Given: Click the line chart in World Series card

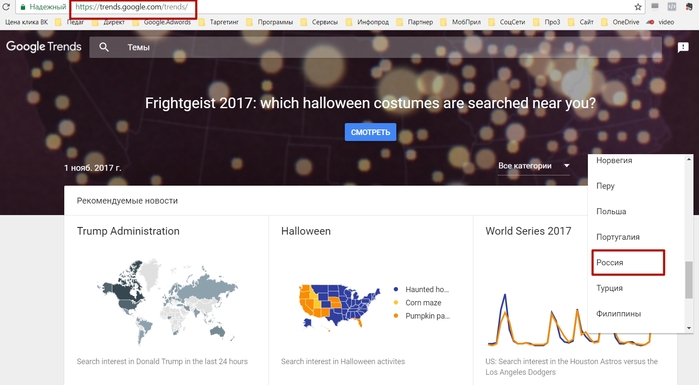Looking at the screenshot, I should click(570, 320).
